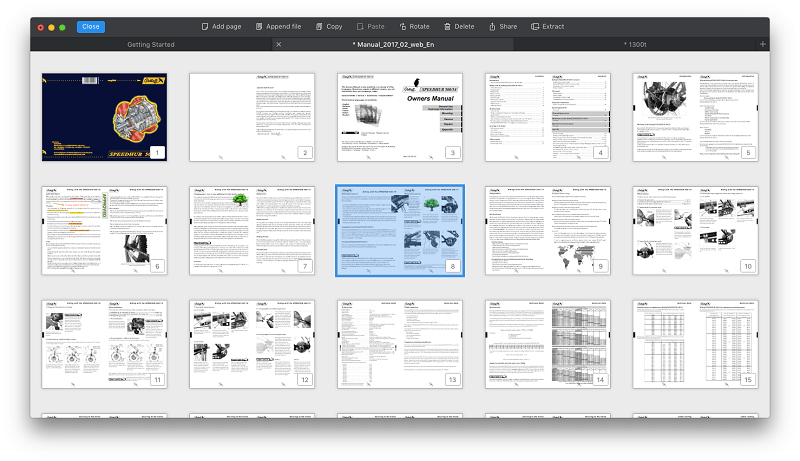800x461 pixels.
Task: Click the green fullscreen window dot
Action: pyautogui.click(x=62, y=27)
